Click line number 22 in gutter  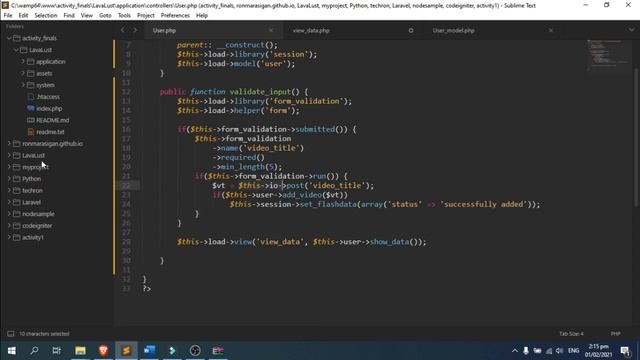coord(126,185)
